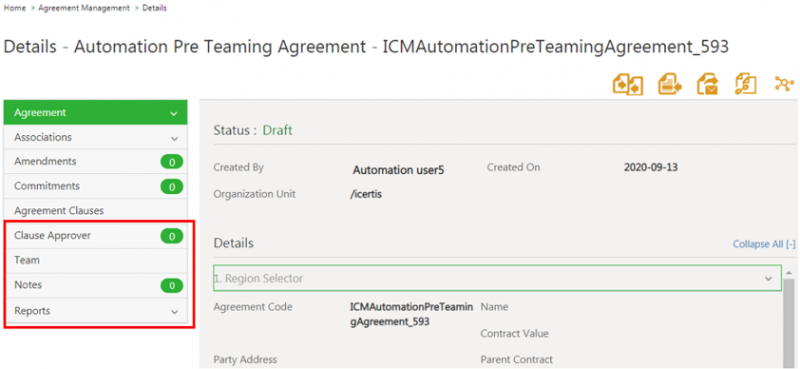This screenshot has height=369, width=800.
Task: Click the Amendments count badge
Action: tap(172, 162)
